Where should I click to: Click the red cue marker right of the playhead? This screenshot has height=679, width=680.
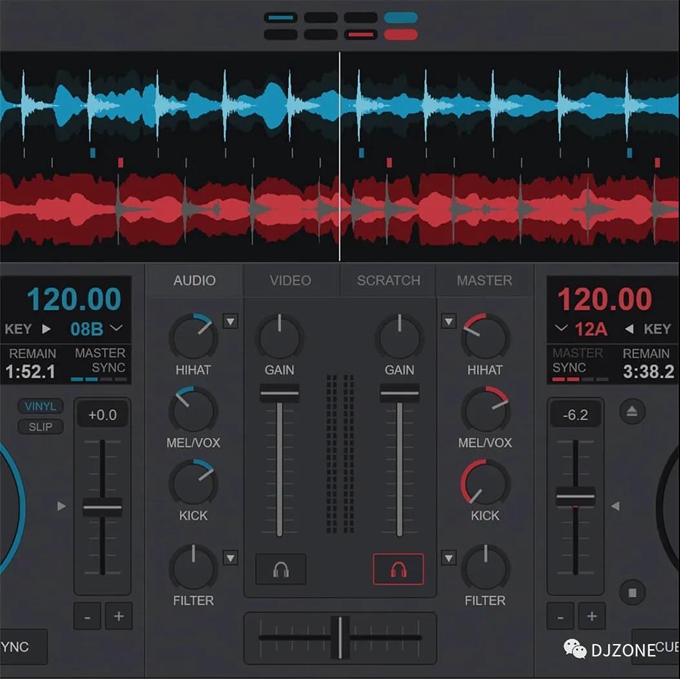389,163
